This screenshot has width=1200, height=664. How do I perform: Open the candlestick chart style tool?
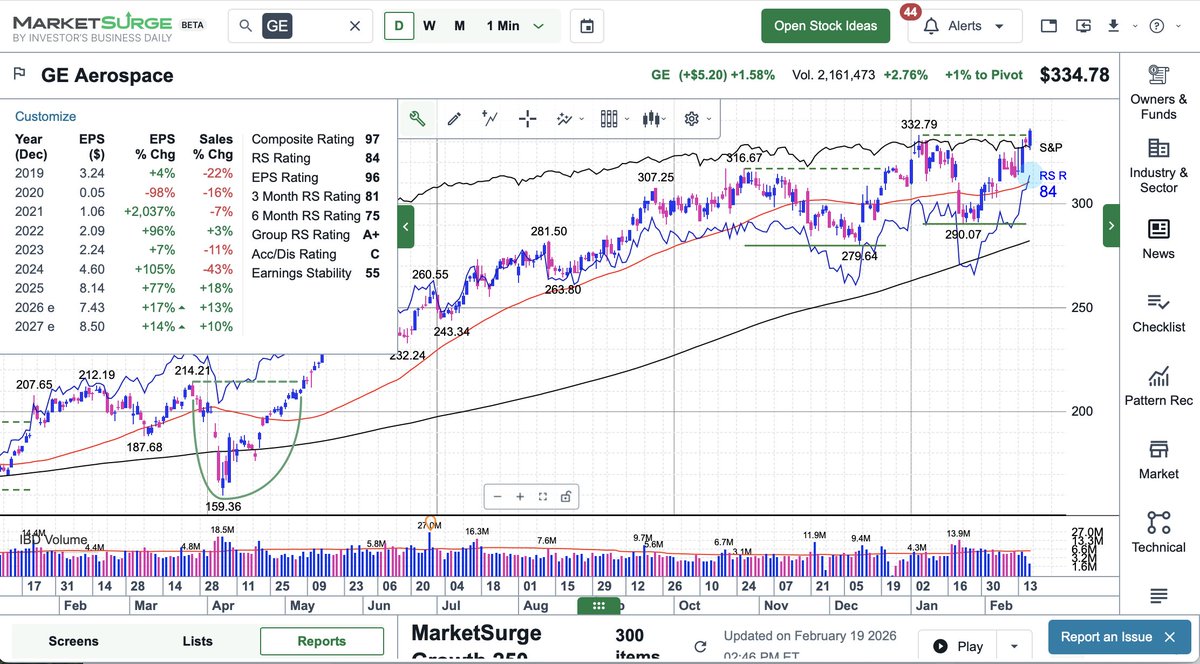pyautogui.click(x=652, y=119)
